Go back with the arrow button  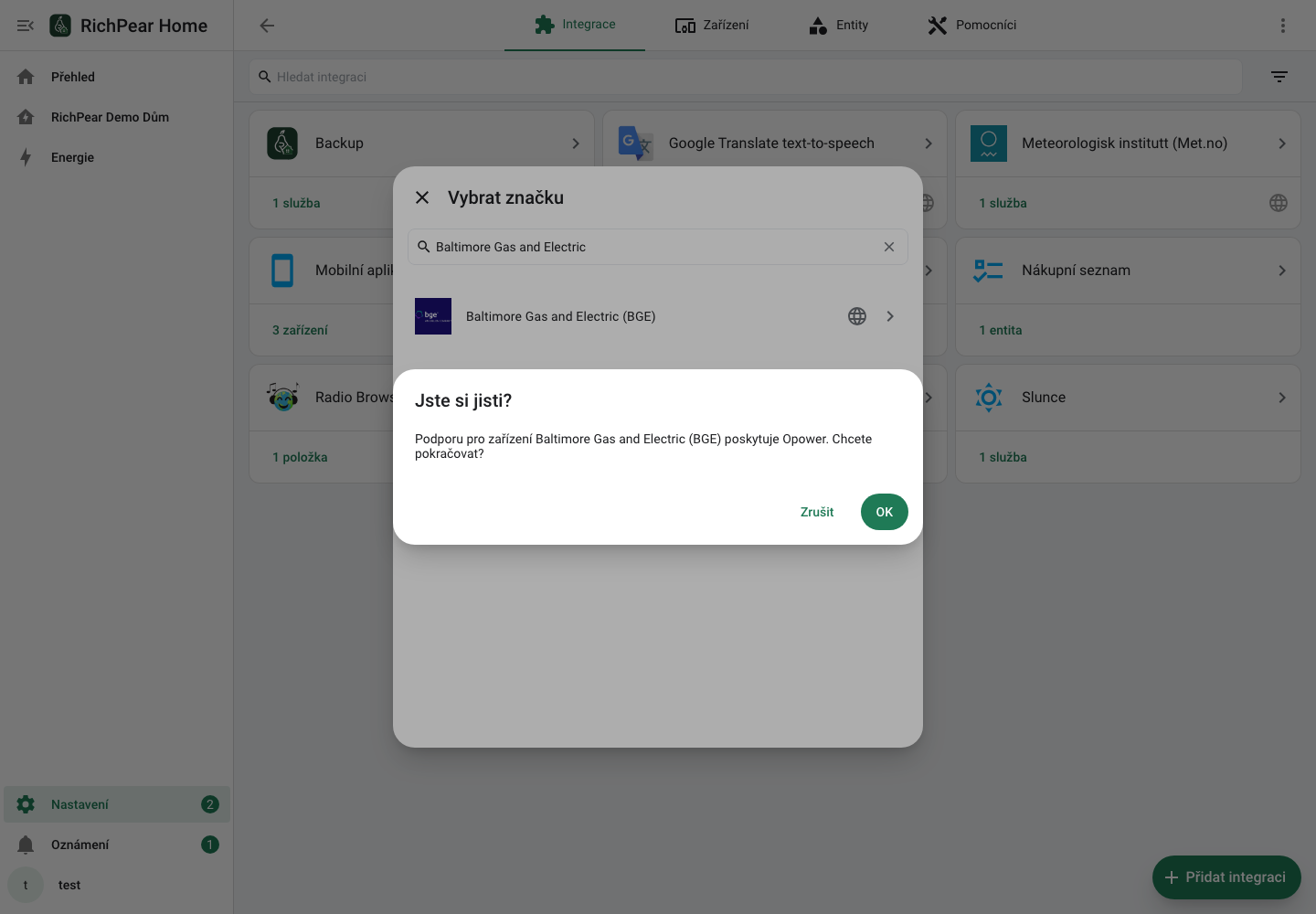point(267,26)
